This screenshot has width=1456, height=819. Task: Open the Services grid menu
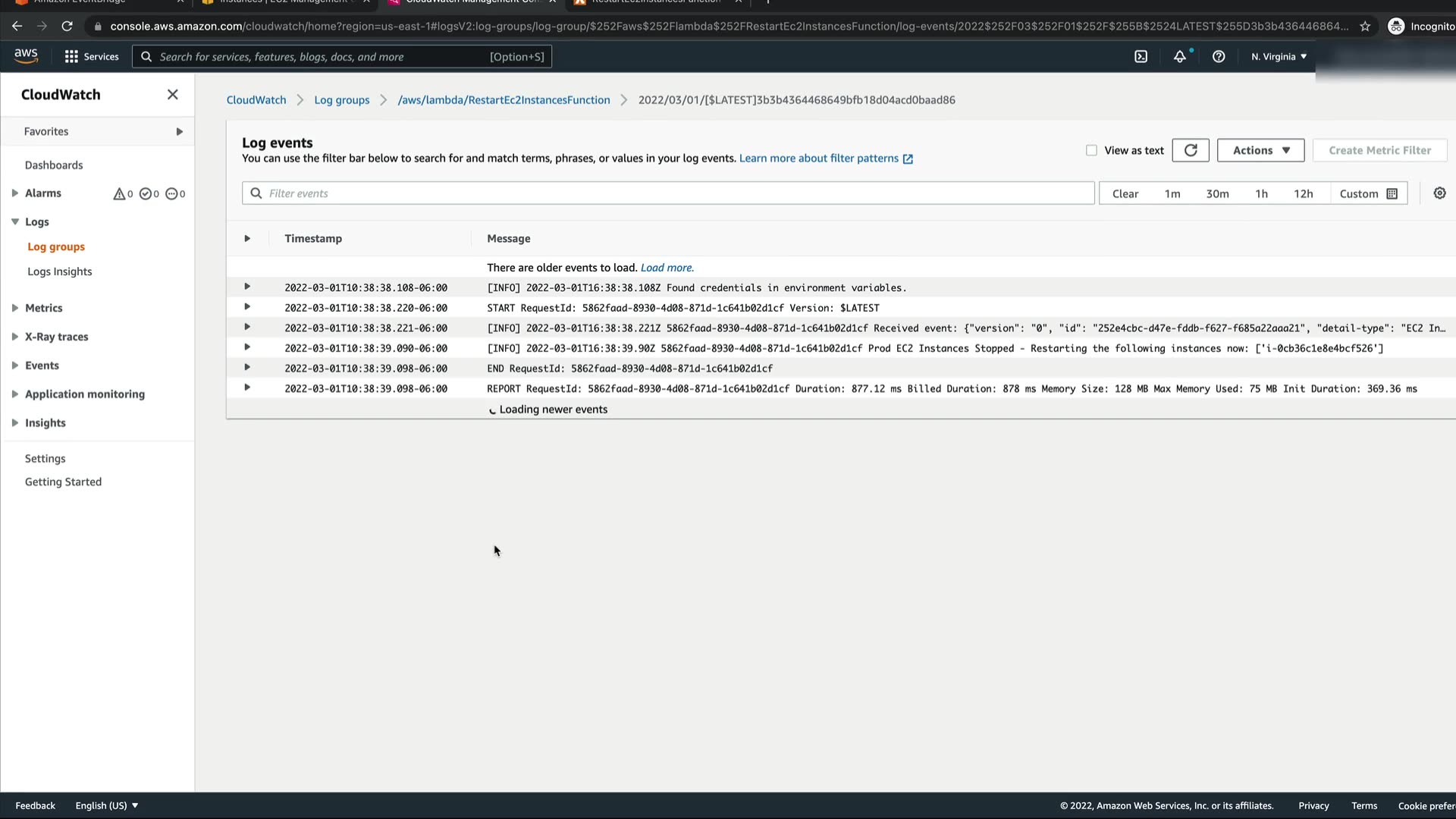point(91,57)
